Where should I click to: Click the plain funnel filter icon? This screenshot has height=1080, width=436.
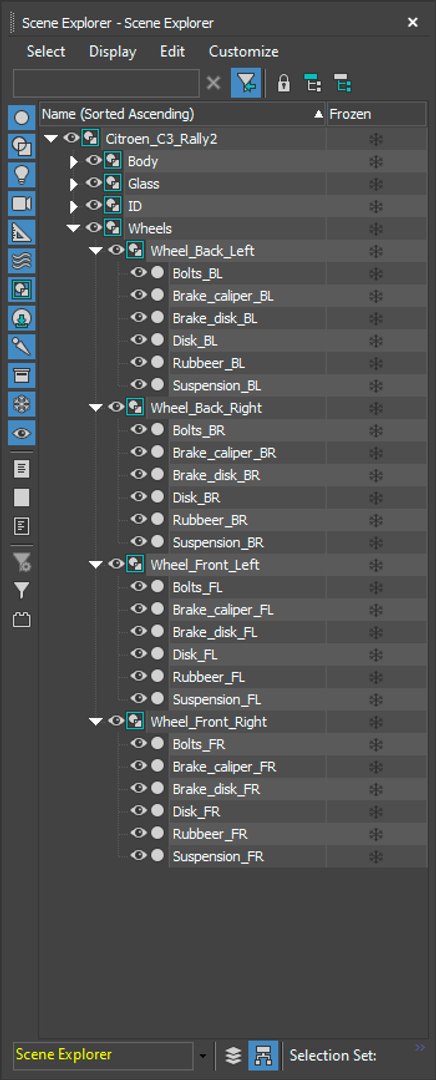point(21,590)
